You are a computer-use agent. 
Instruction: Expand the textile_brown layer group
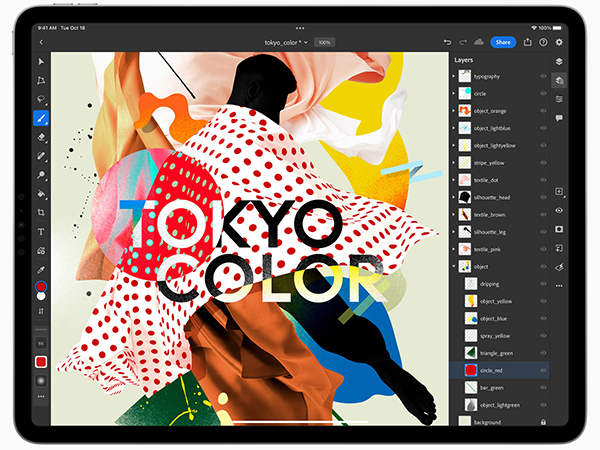[454, 215]
